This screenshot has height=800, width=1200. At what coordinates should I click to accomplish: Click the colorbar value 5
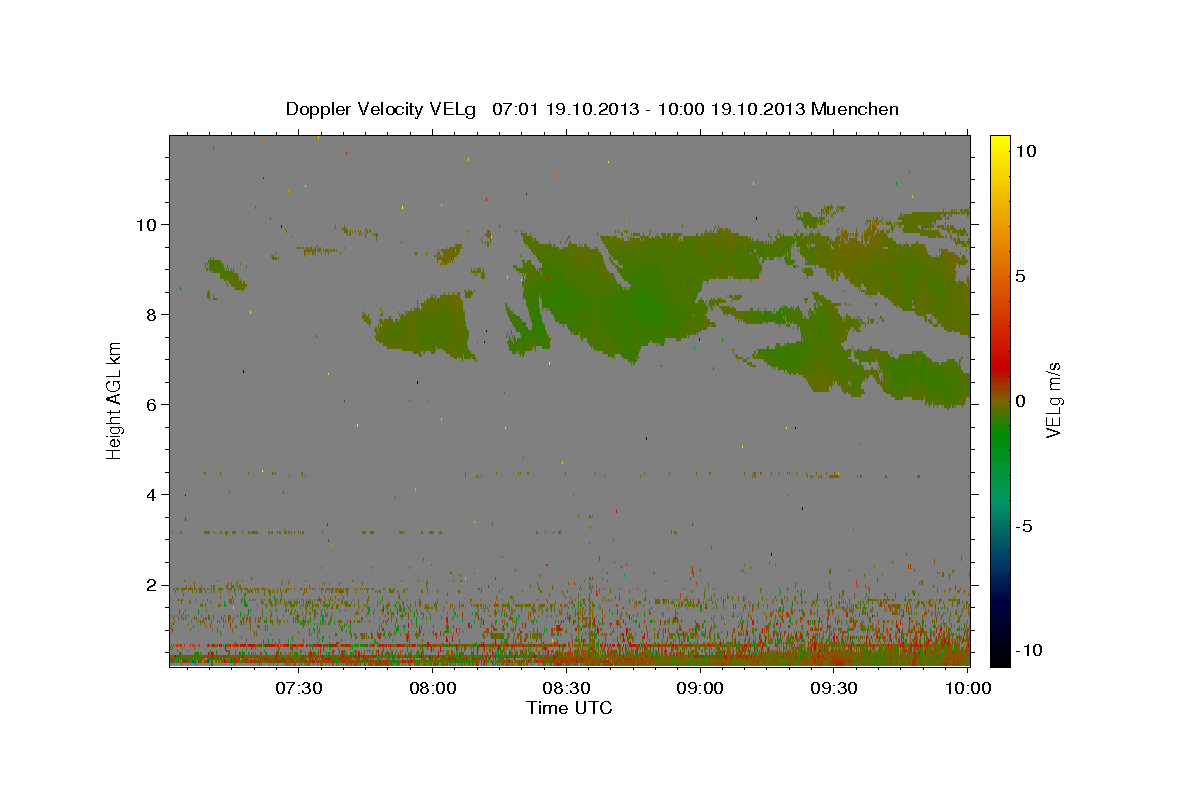(1020, 275)
